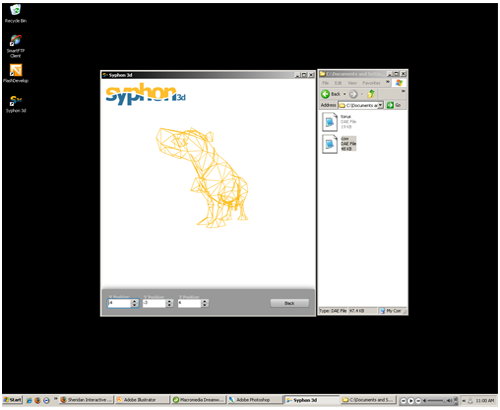Click the taskbar clock showing 11:00 AM

pyautogui.click(x=485, y=400)
